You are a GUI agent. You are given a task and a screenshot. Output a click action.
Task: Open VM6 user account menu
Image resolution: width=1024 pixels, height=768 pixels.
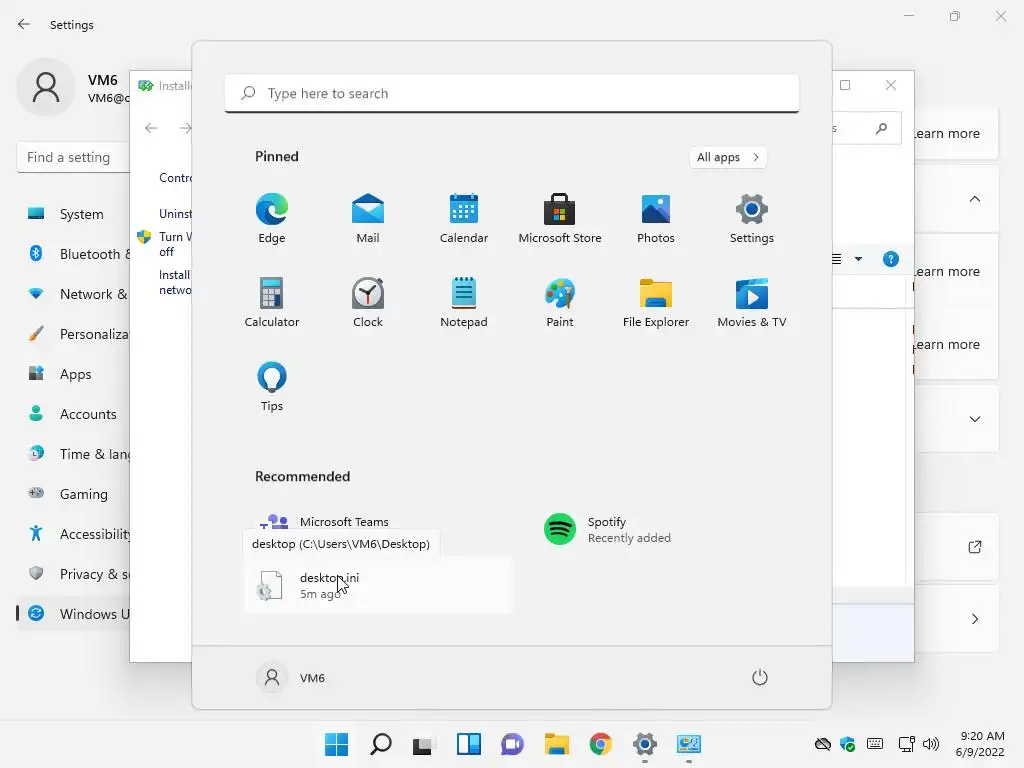click(291, 678)
